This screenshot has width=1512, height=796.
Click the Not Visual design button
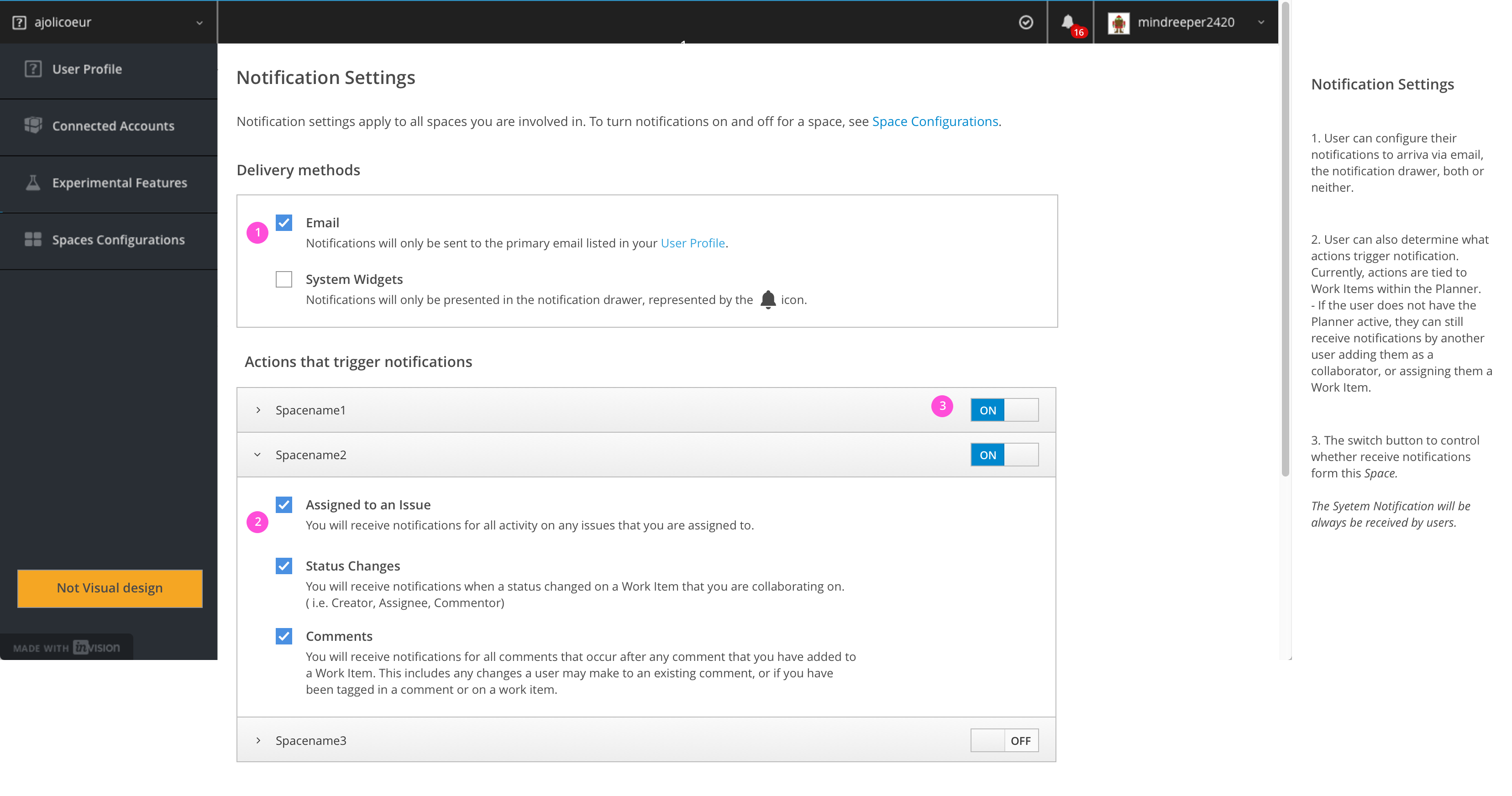pyautogui.click(x=109, y=587)
